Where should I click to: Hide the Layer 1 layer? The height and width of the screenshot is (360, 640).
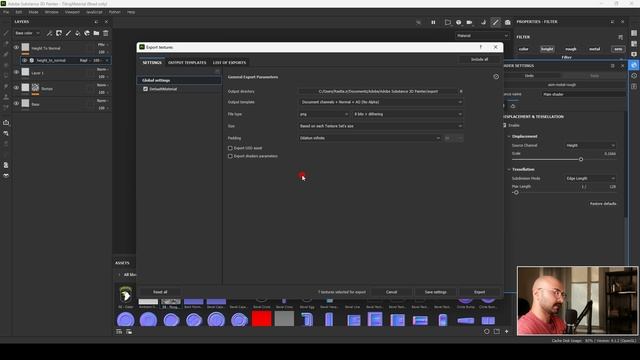(16, 72)
